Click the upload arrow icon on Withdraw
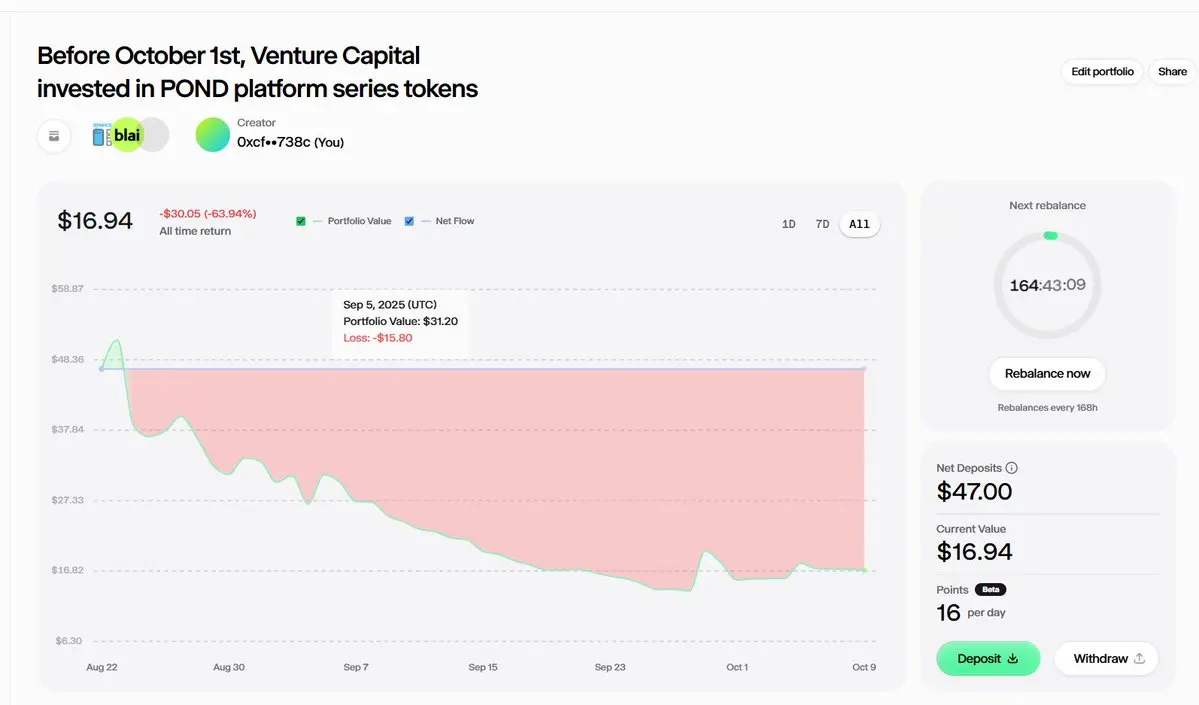This screenshot has width=1199, height=705. click(x=1138, y=659)
